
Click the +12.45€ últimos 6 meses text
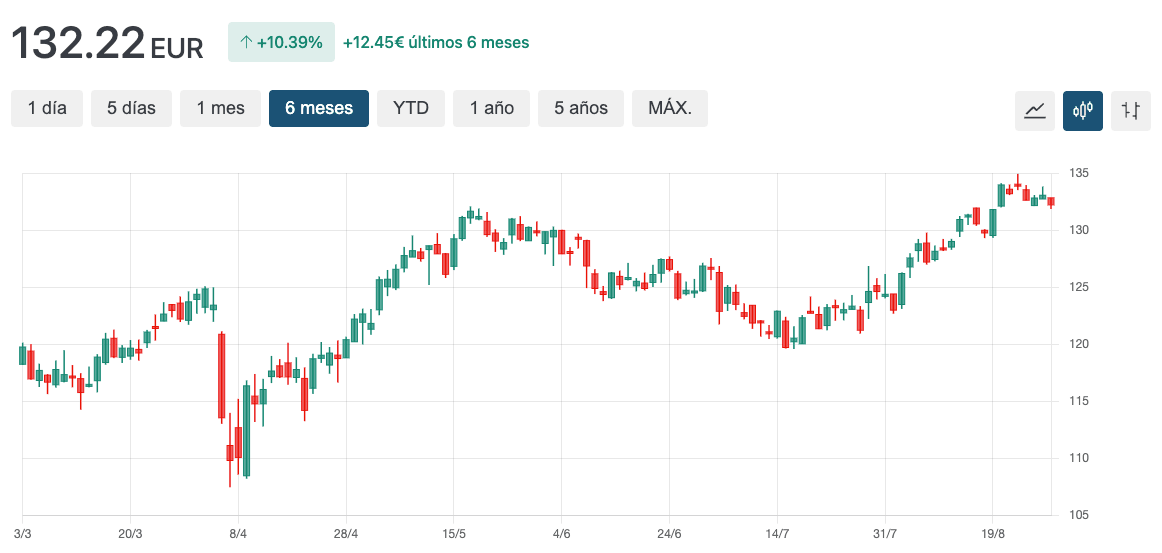point(436,43)
